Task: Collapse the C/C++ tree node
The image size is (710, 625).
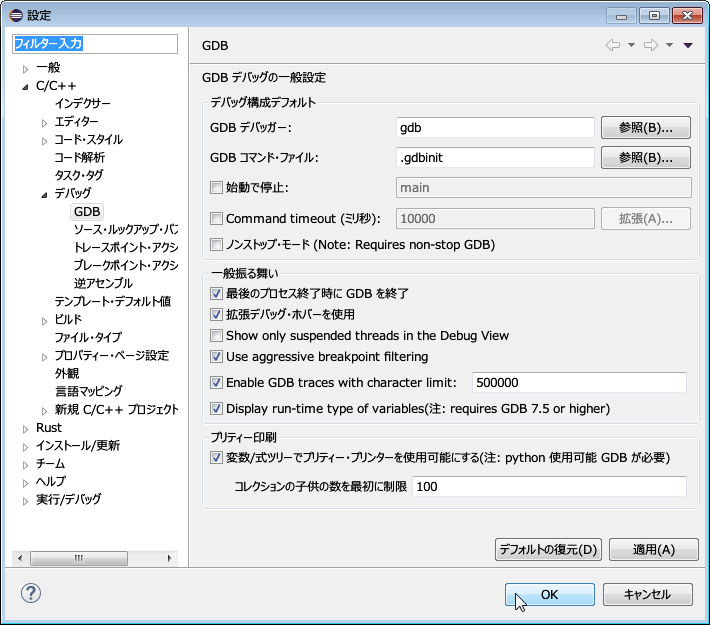Action: point(25,87)
